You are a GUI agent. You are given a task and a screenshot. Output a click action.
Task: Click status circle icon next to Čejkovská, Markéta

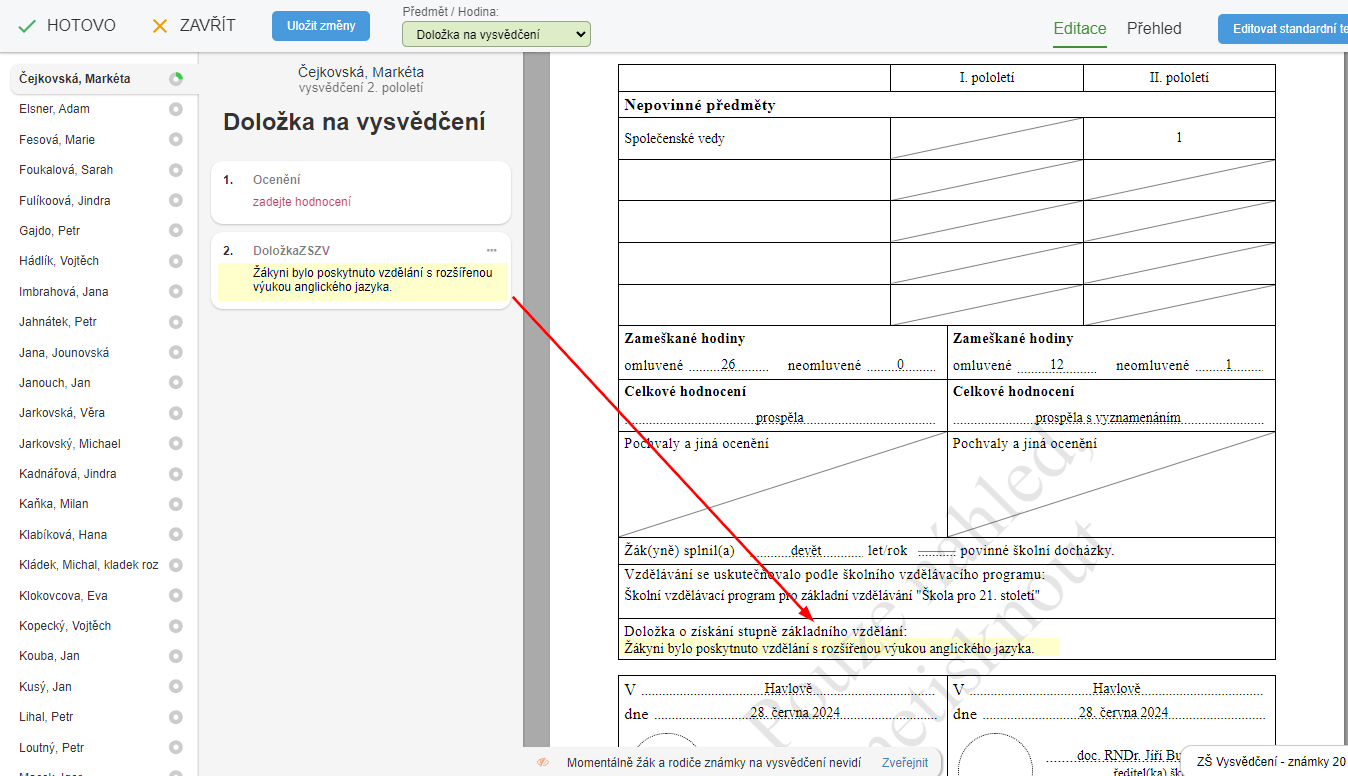point(176,79)
